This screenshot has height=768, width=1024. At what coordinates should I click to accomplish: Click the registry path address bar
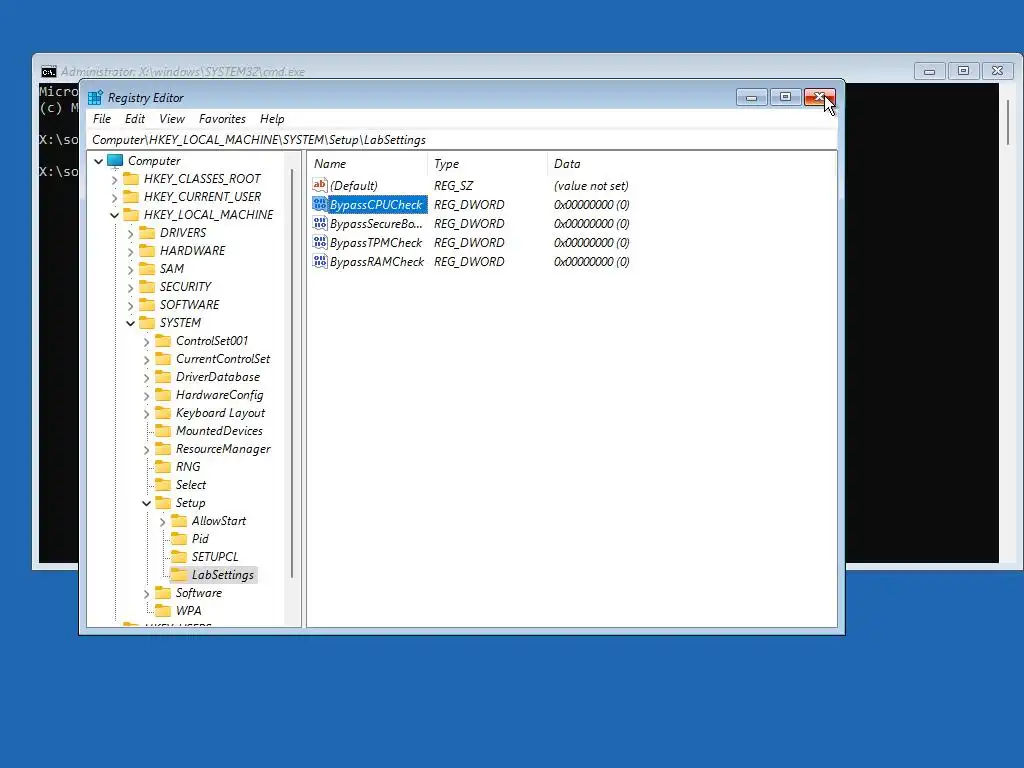(x=462, y=140)
